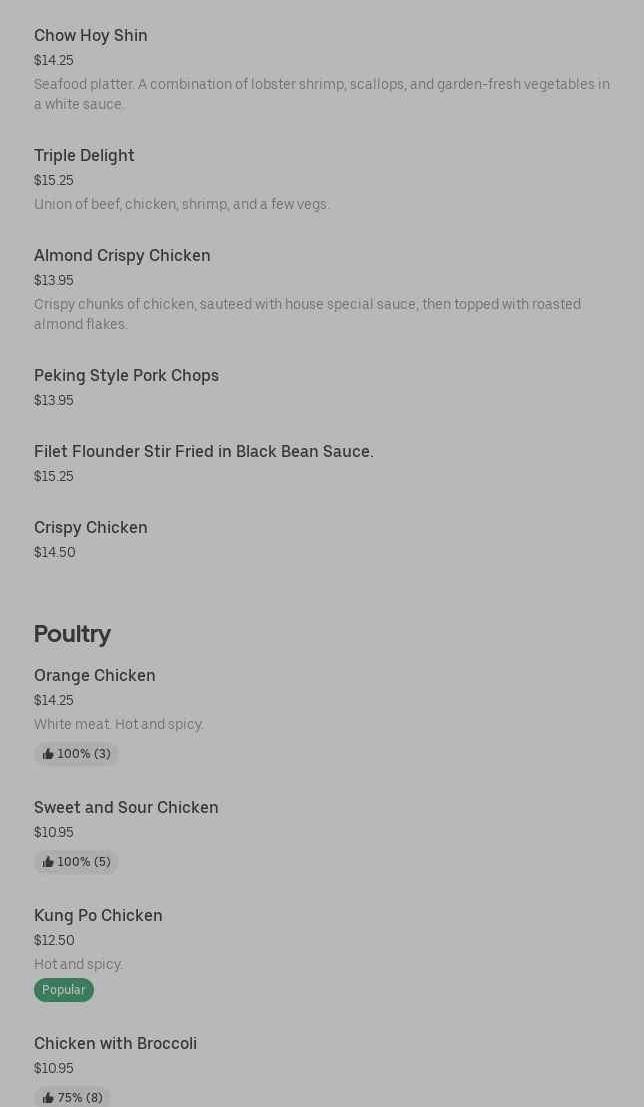Open Almond Crispy Chicken item
Screen dimensions: 644x1107
(x=122, y=256)
